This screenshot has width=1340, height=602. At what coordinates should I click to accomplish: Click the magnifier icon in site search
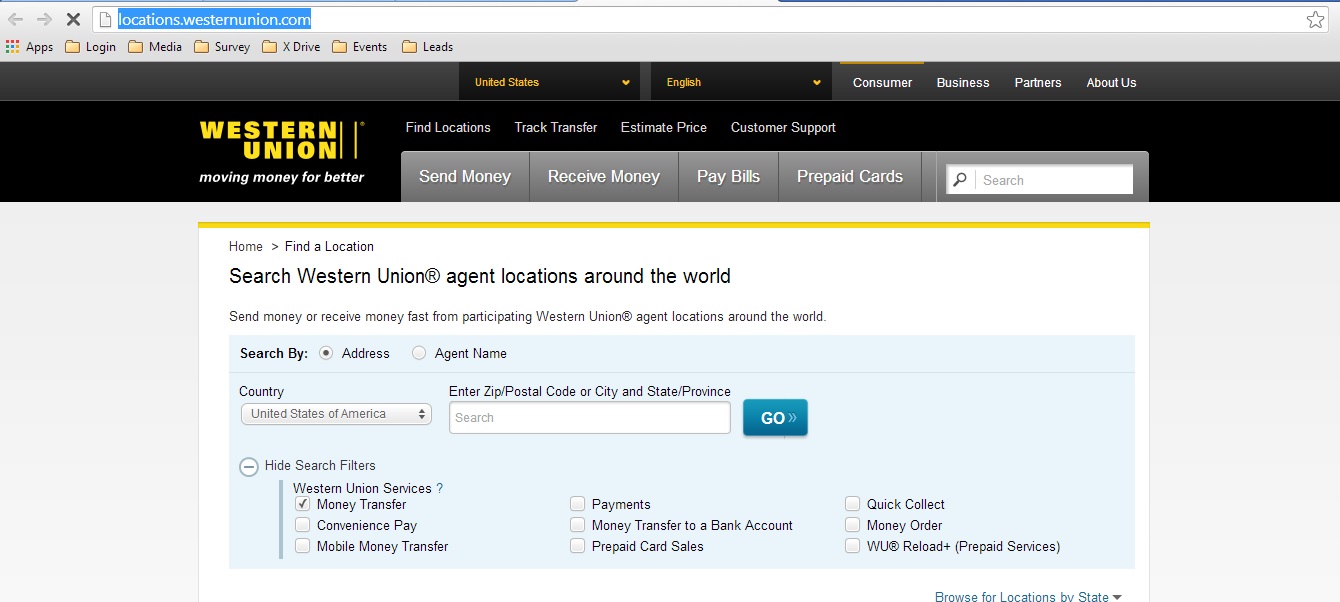pos(960,180)
